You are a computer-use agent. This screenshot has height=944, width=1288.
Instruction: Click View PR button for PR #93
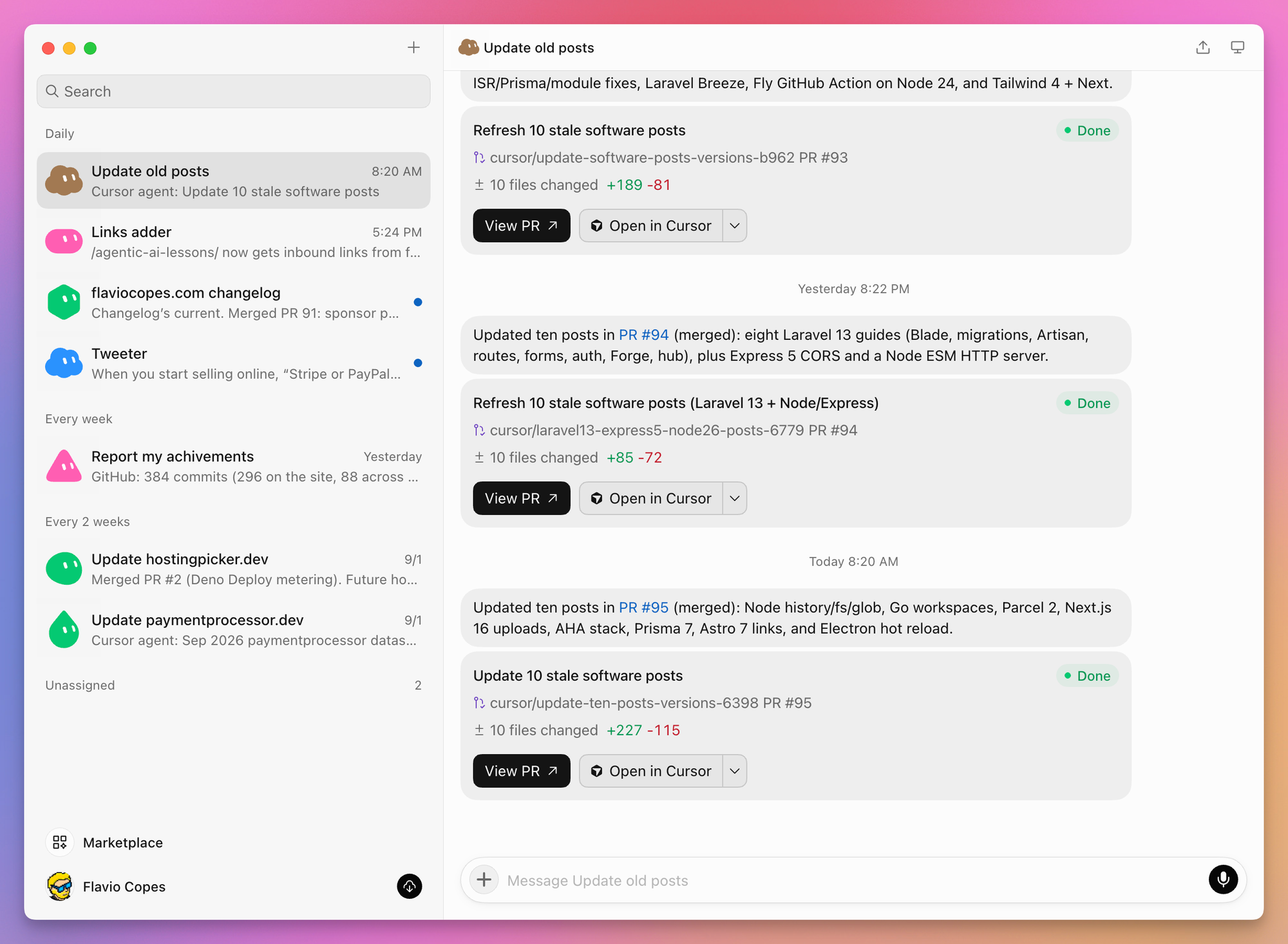click(522, 225)
